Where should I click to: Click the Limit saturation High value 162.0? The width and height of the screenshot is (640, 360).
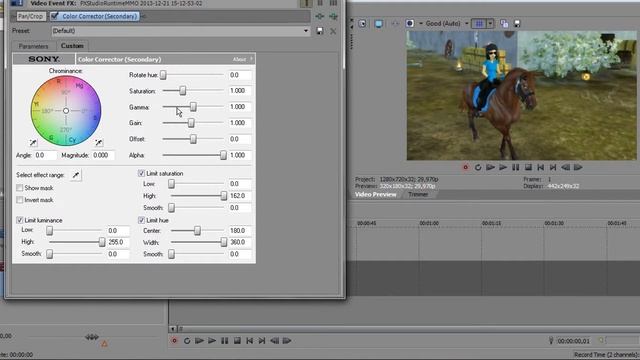point(240,196)
